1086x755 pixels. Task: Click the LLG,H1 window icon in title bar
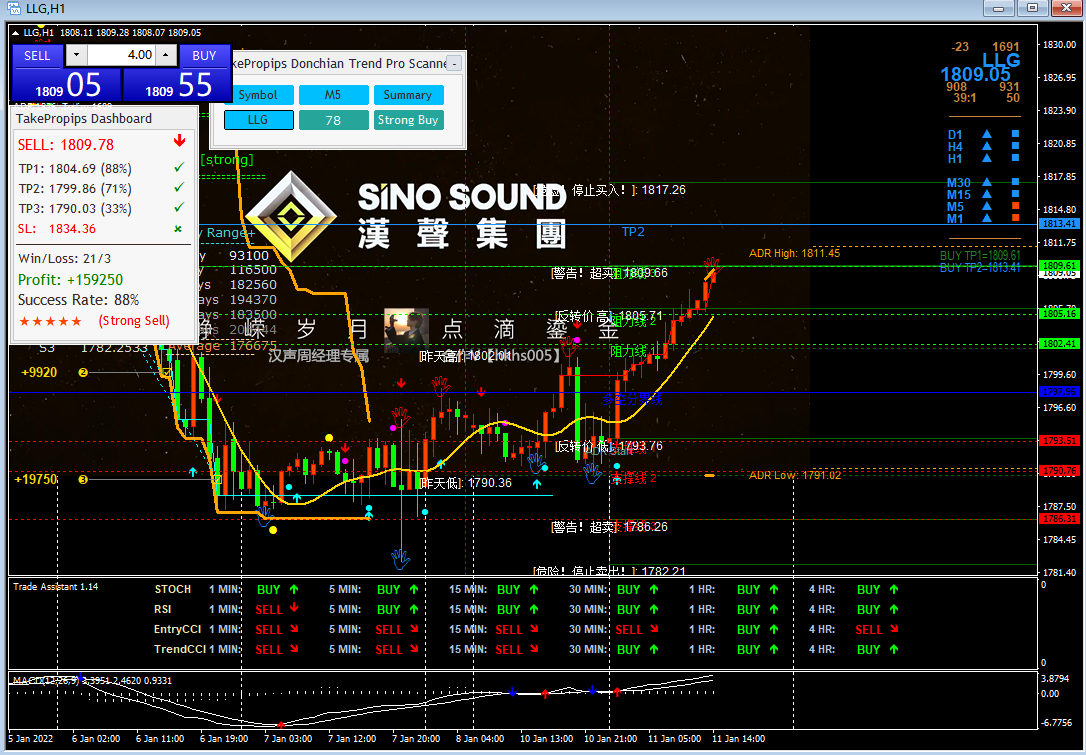pos(13,8)
